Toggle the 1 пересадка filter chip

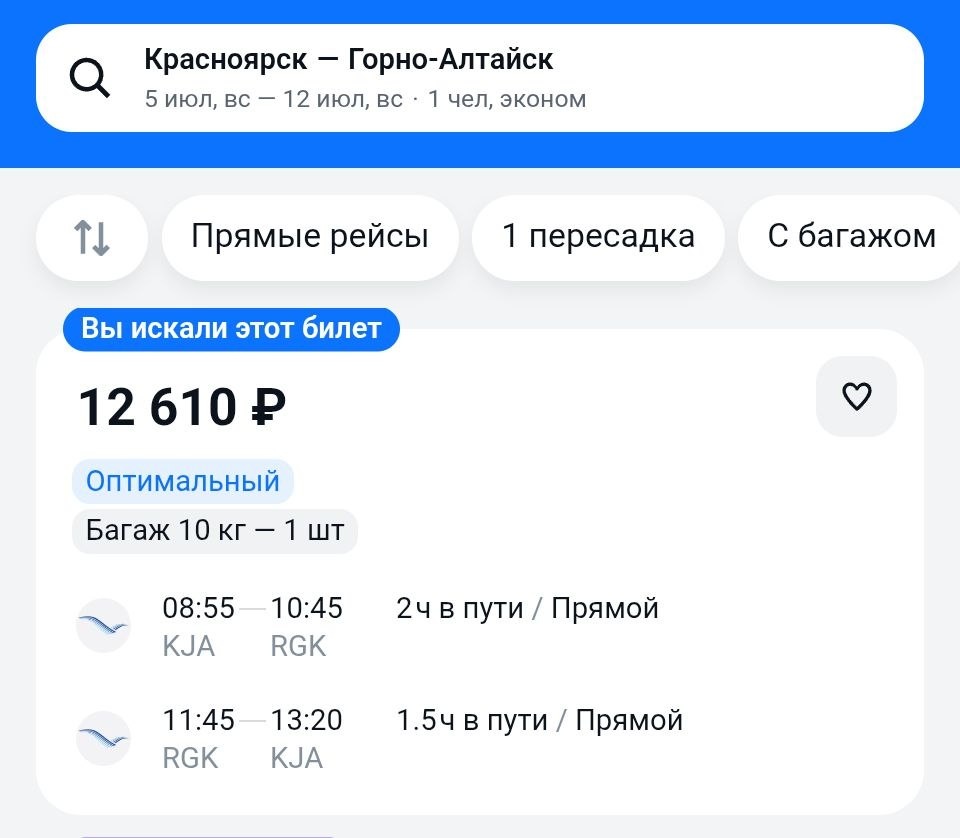[598, 238]
